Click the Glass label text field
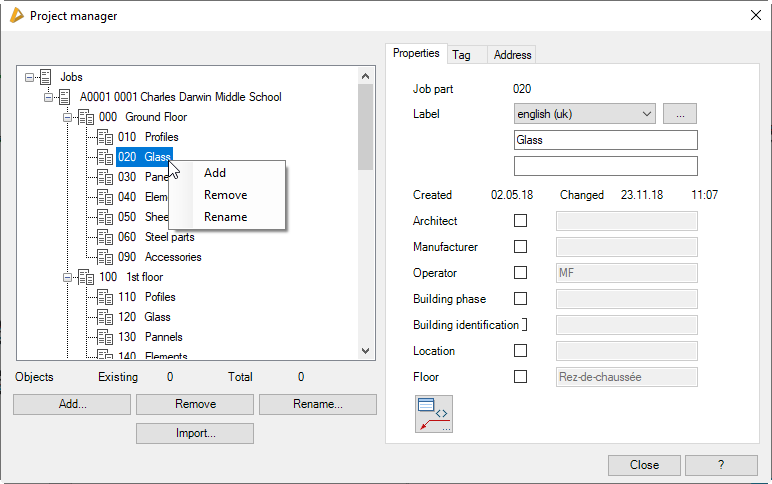This screenshot has height=484, width=772. (x=605, y=140)
